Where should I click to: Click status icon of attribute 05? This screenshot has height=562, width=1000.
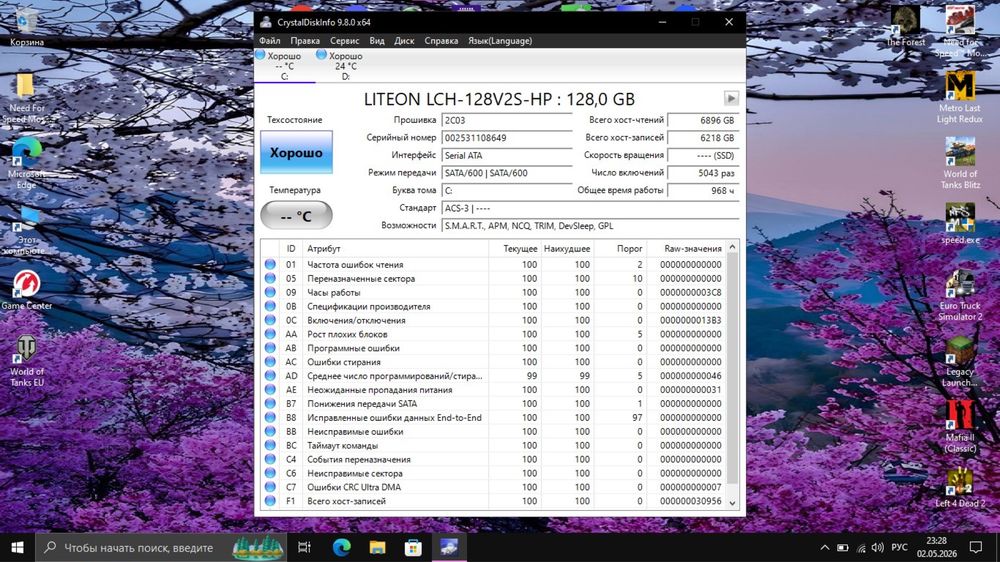[270, 278]
